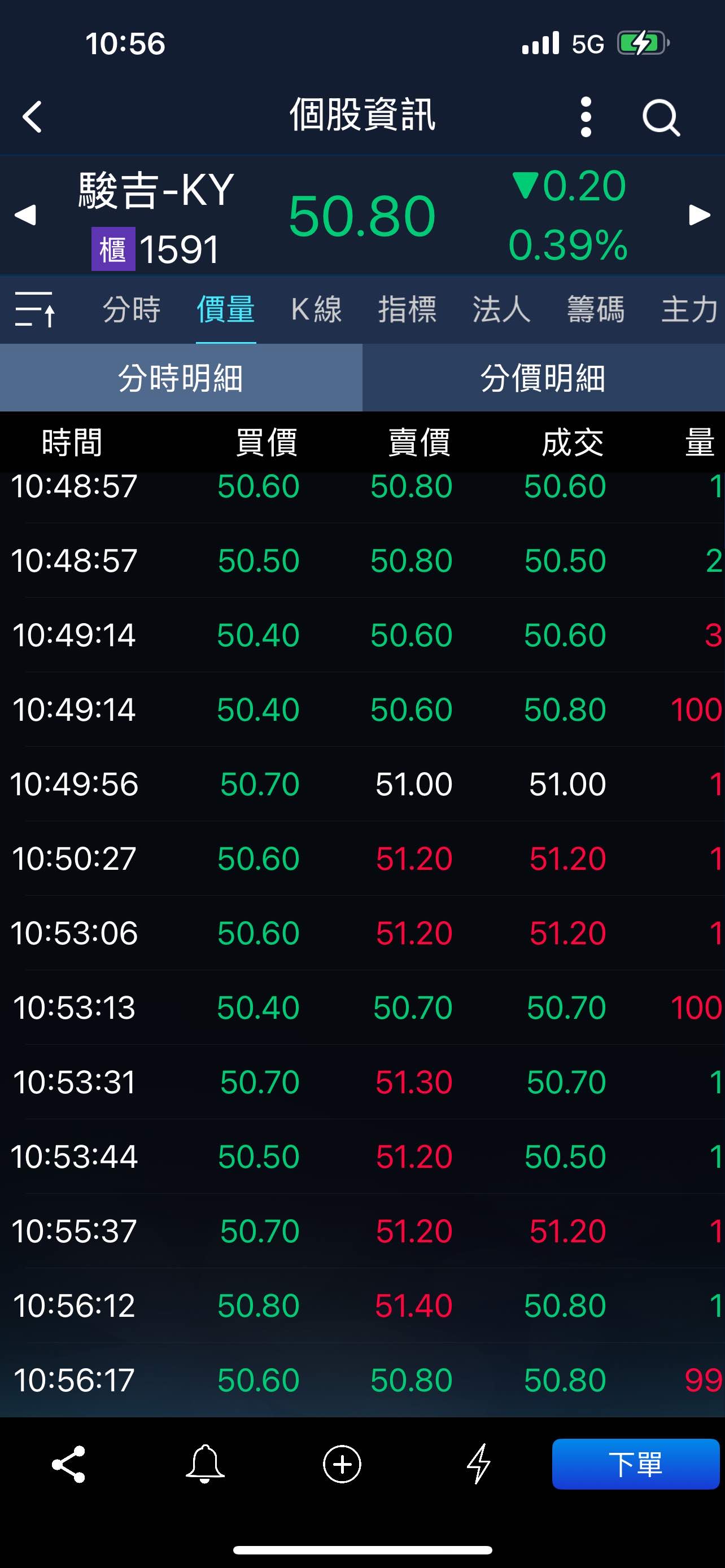725x1568 pixels.
Task: Tap the 10:56 status bar clock
Action: click(x=125, y=44)
